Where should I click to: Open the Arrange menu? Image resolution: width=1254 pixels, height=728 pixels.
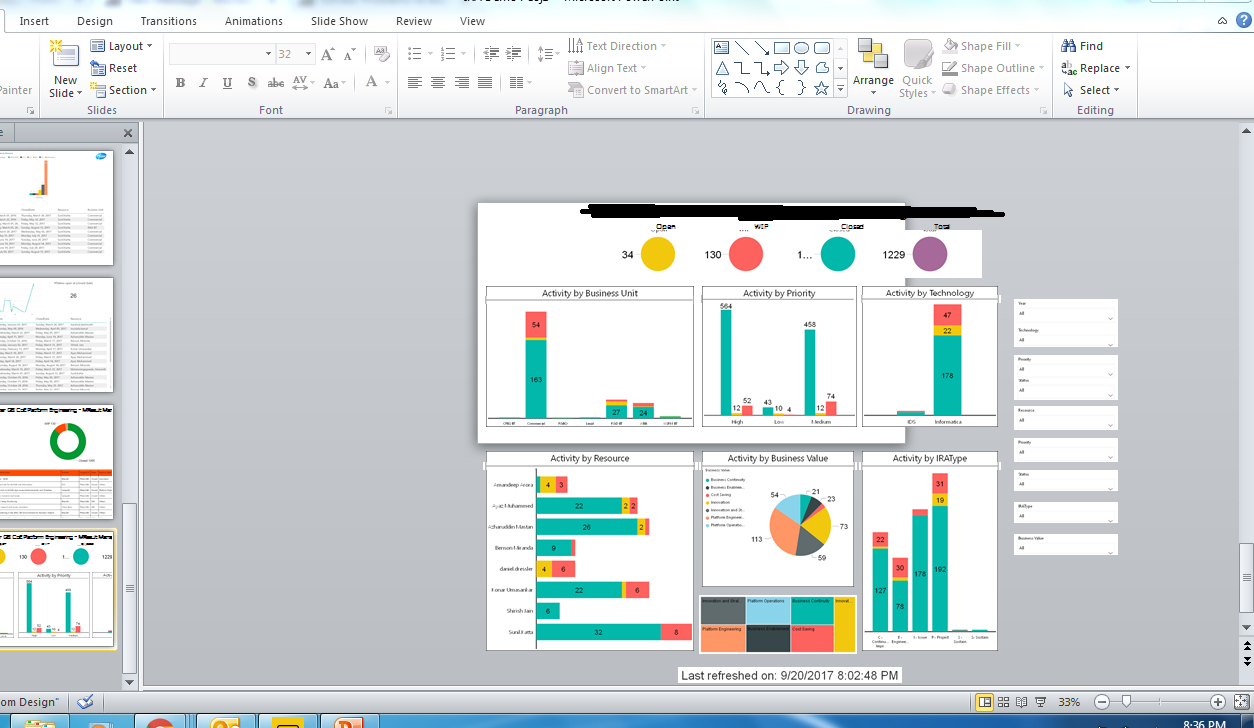[873, 66]
